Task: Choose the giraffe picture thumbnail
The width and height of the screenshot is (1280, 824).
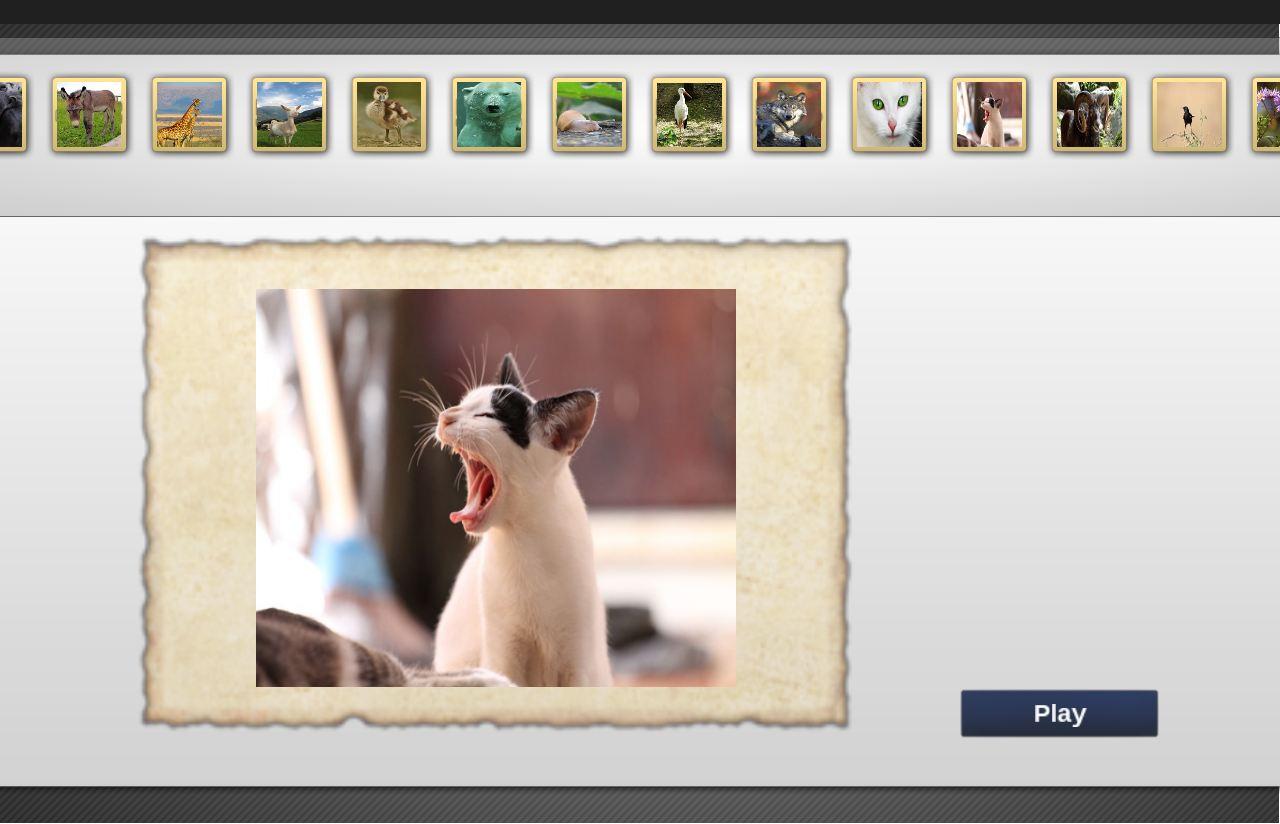Action: (x=189, y=115)
